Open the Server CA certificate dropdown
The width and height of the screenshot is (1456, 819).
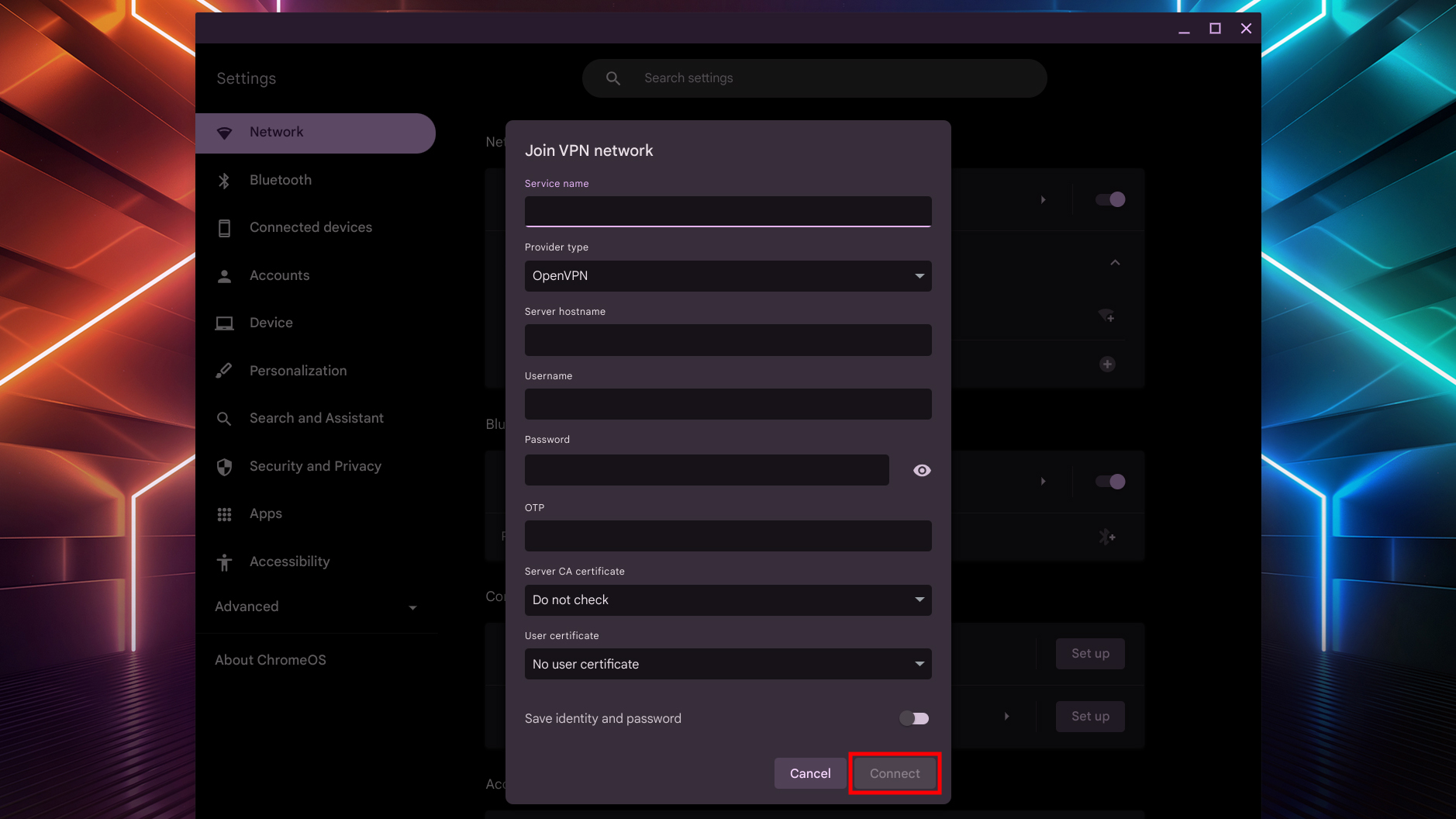click(x=728, y=600)
